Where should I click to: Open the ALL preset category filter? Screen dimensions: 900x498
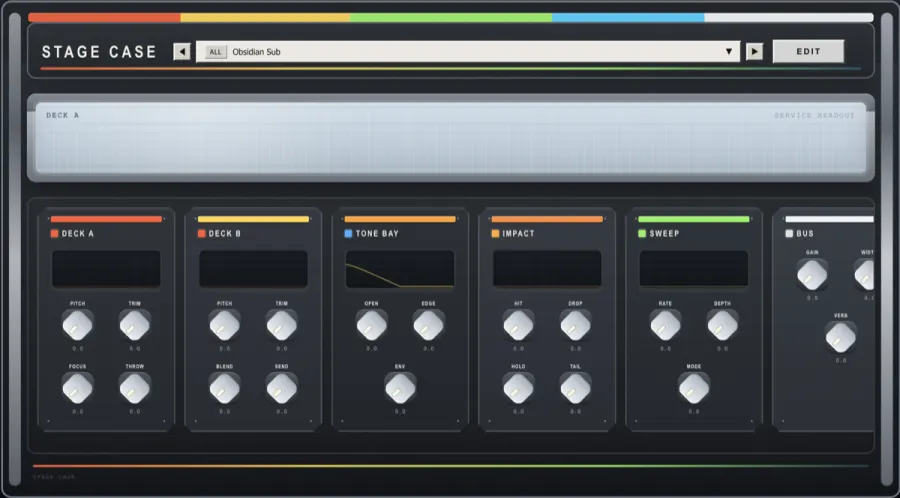click(215, 52)
